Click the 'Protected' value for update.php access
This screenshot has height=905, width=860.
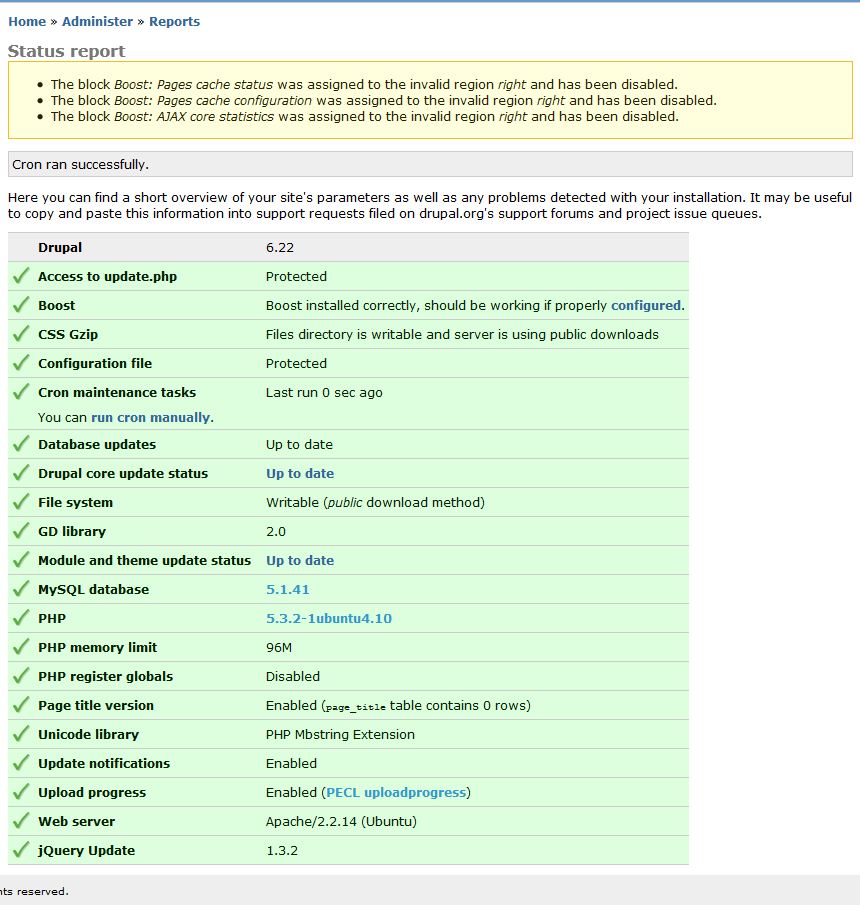[296, 276]
